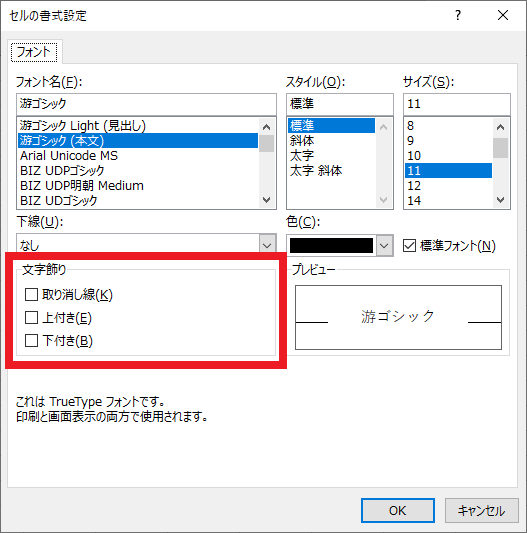Close the cell format dialog
Screen dimensions: 527x533
coord(503,15)
